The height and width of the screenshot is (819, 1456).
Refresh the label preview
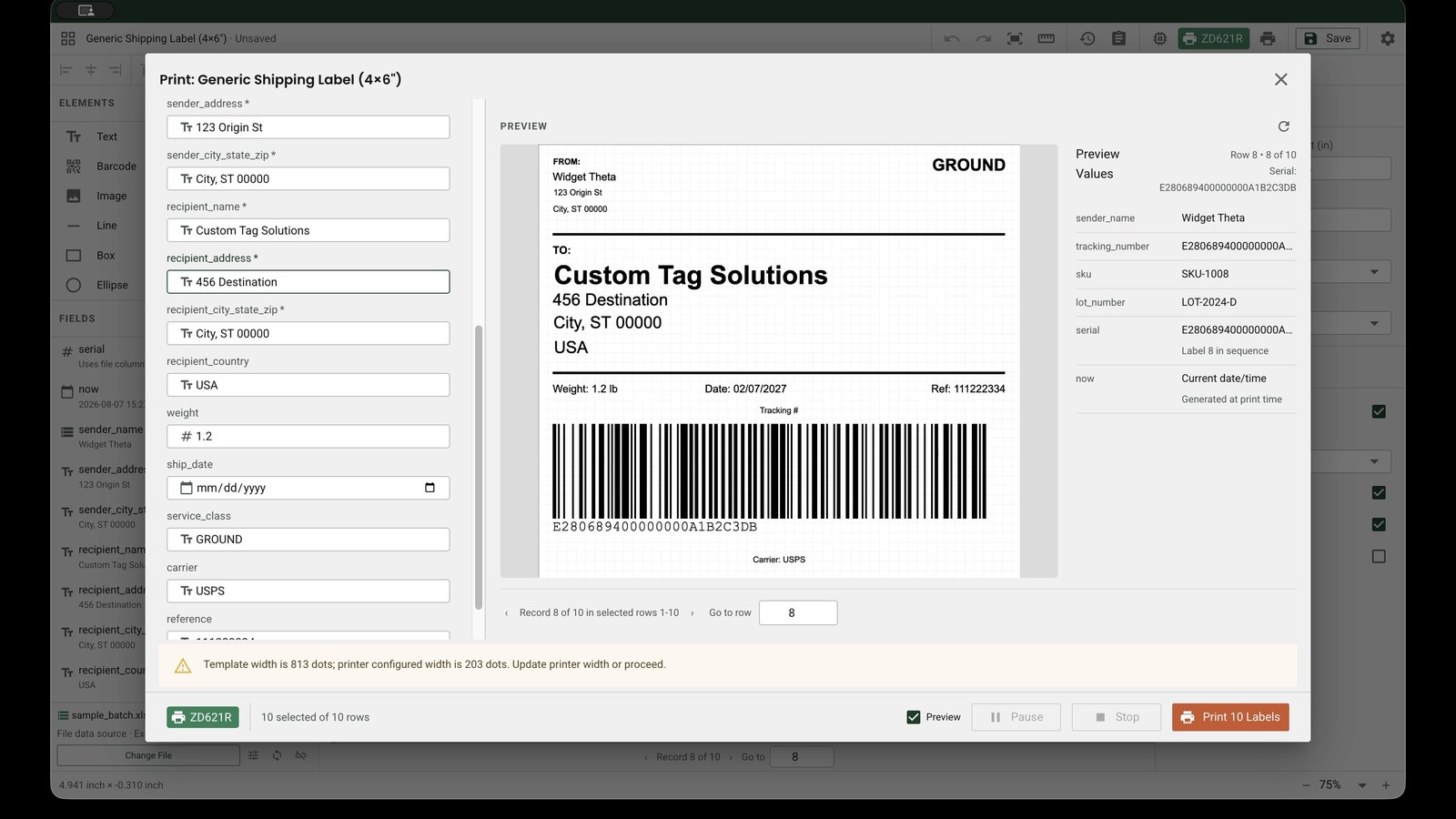click(1283, 126)
